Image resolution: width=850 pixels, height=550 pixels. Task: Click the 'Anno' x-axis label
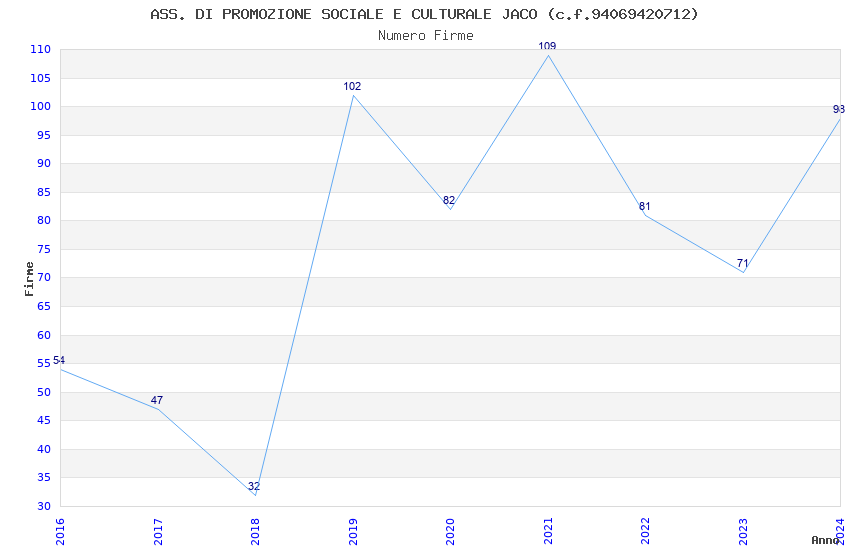[x=825, y=540]
